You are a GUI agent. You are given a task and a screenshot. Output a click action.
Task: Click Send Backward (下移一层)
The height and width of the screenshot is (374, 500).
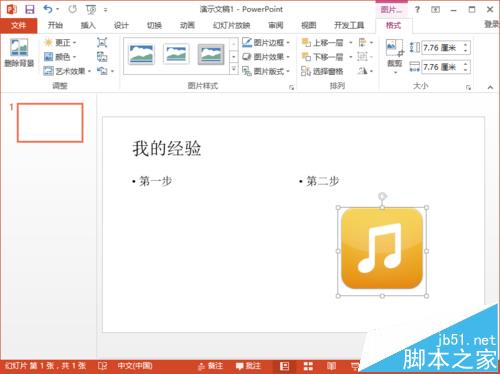[322, 57]
